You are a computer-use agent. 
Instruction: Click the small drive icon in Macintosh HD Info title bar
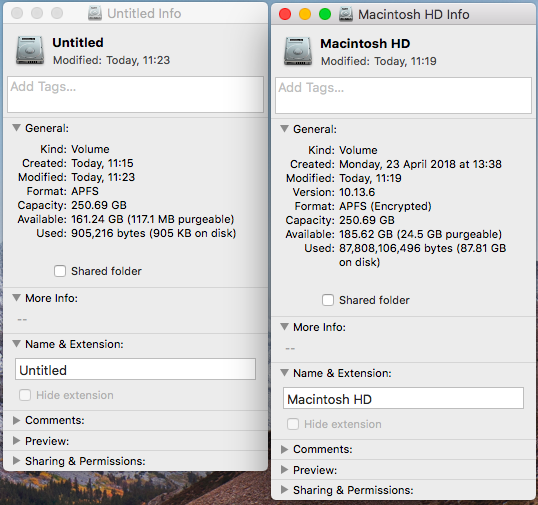click(x=346, y=14)
